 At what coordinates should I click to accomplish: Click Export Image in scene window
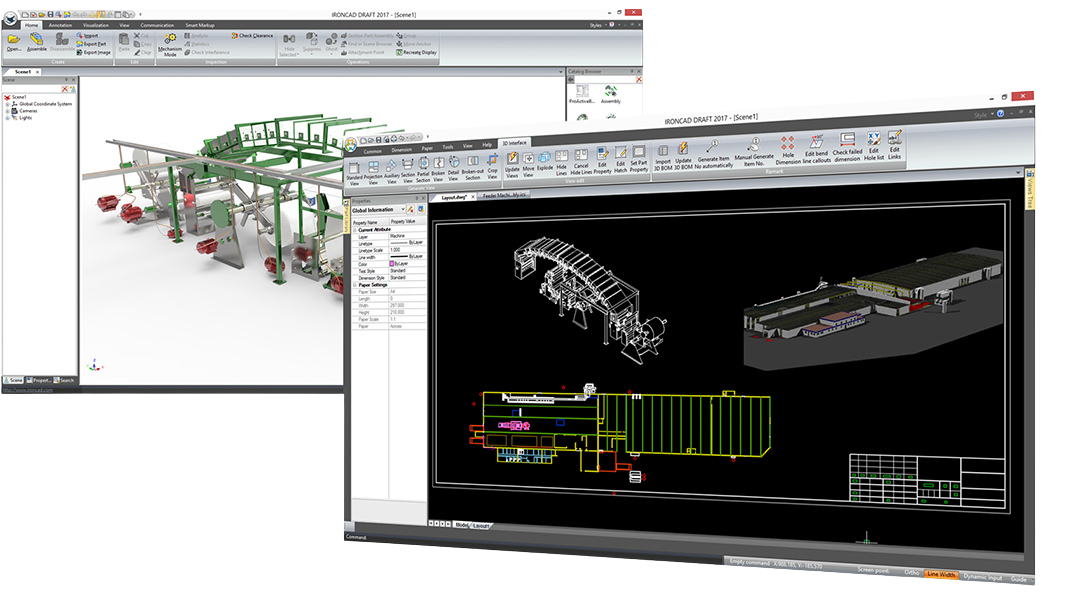tap(93, 52)
